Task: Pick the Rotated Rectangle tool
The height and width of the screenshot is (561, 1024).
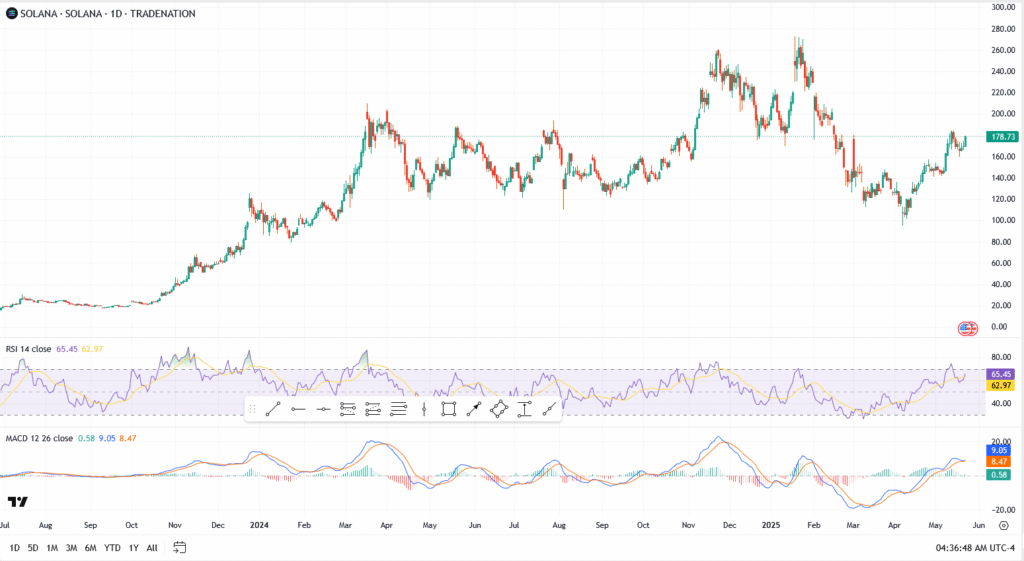Action: click(499, 409)
